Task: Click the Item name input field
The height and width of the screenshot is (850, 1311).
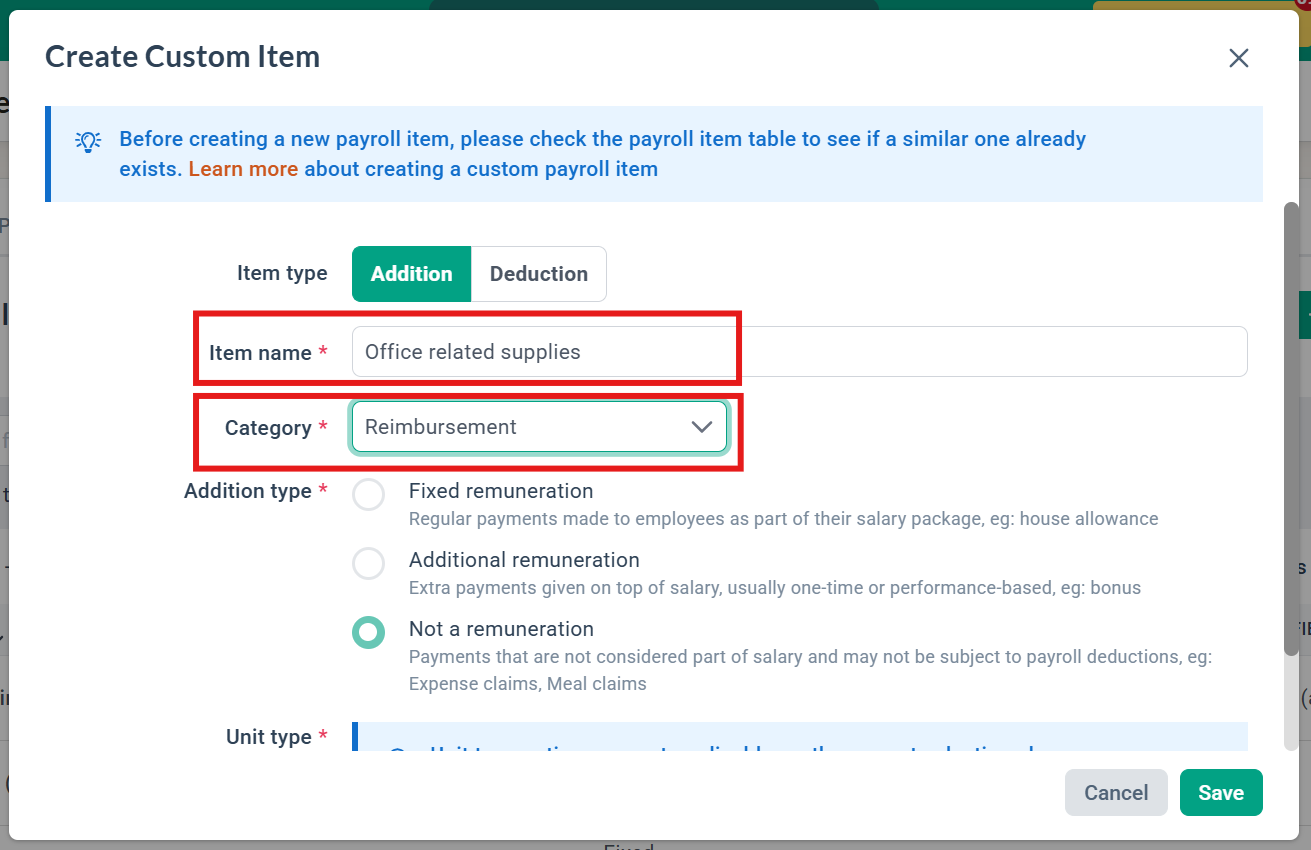Action: (800, 352)
